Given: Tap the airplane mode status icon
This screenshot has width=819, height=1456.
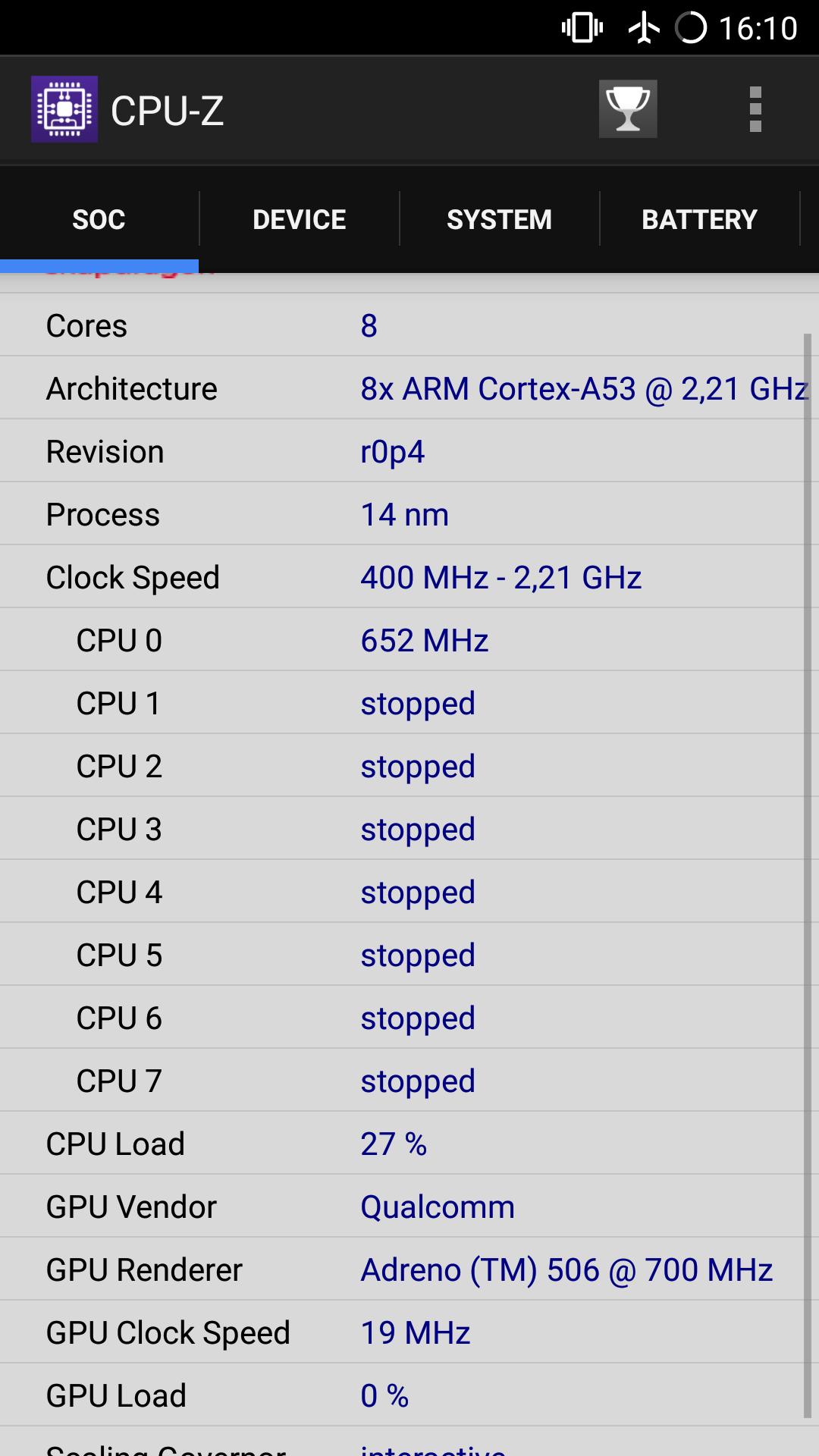Looking at the screenshot, I should pyautogui.click(x=644, y=28).
